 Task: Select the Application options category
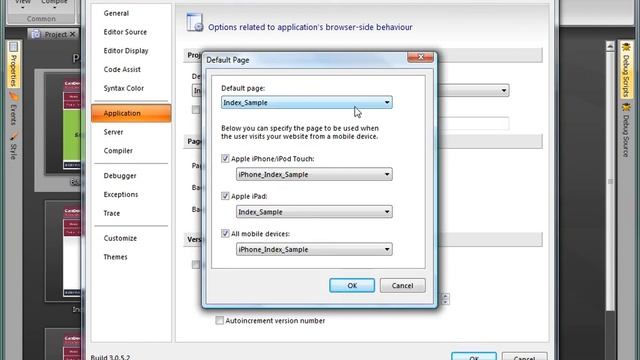click(131, 113)
